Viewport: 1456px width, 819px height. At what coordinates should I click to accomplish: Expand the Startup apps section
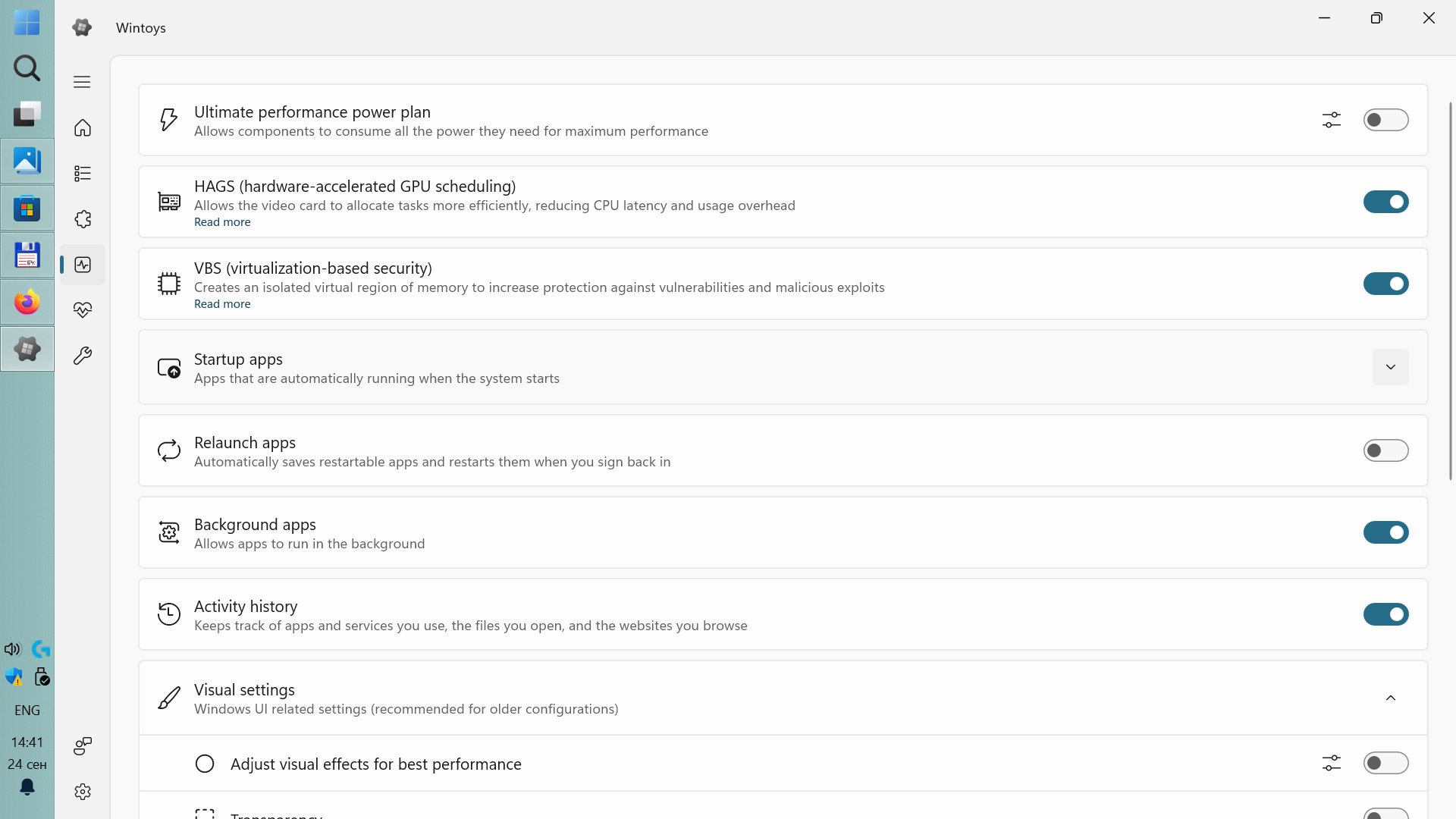point(1390,367)
